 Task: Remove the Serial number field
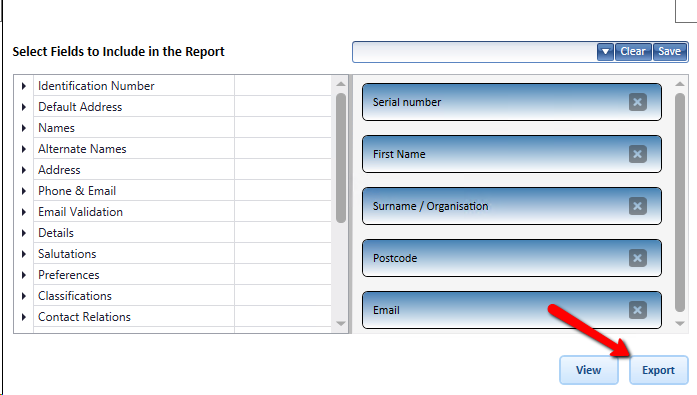point(637,102)
